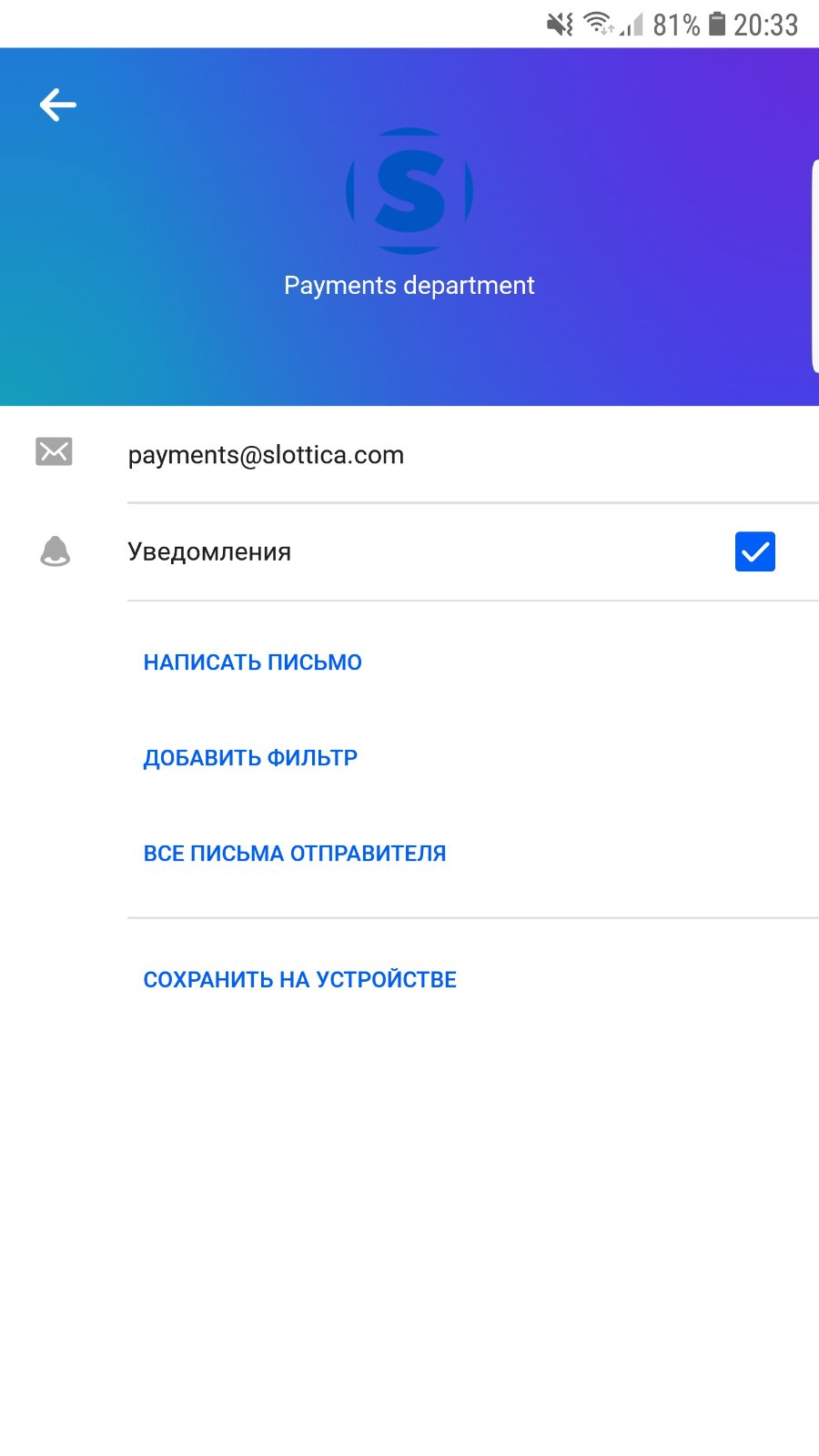This screenshot has height=1456, width=819.
Task: Tap the round S sender avatar
Action: click(x=409, y=191)
